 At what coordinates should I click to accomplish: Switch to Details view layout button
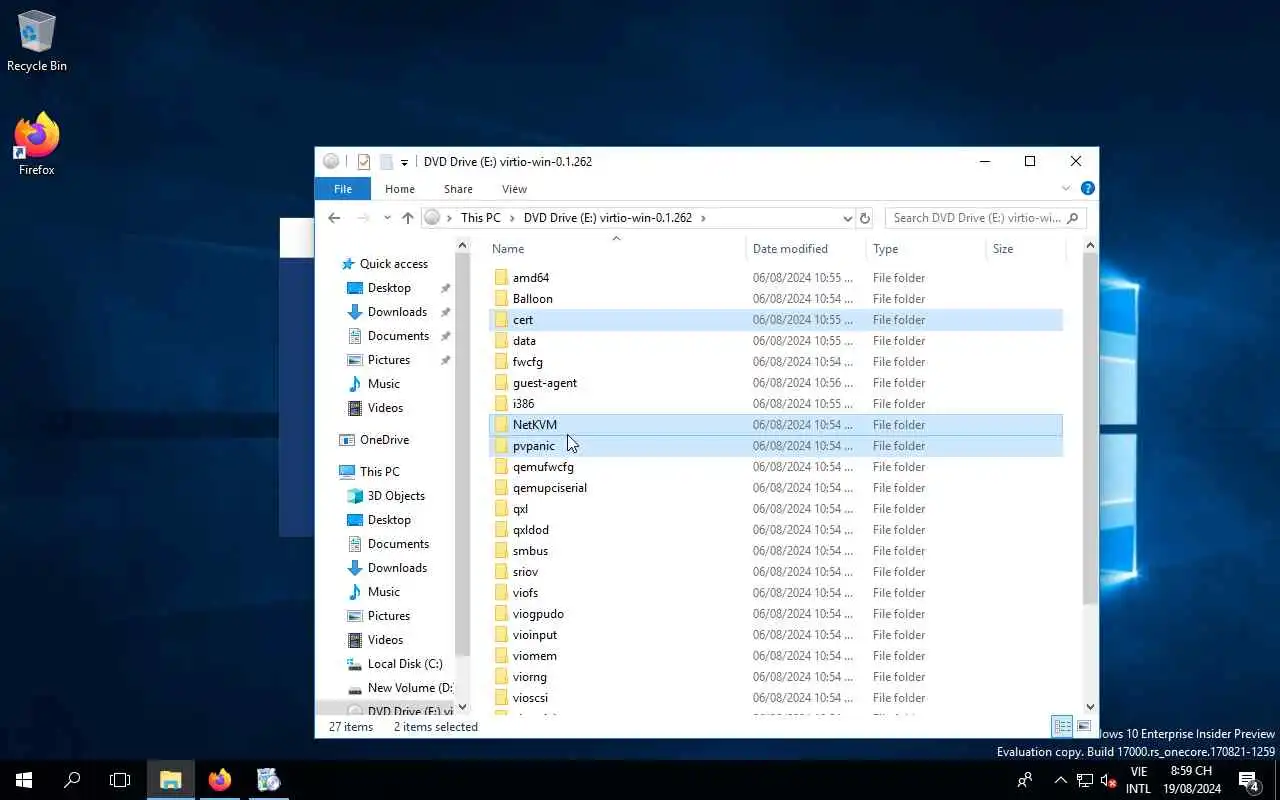(1062, 727)
